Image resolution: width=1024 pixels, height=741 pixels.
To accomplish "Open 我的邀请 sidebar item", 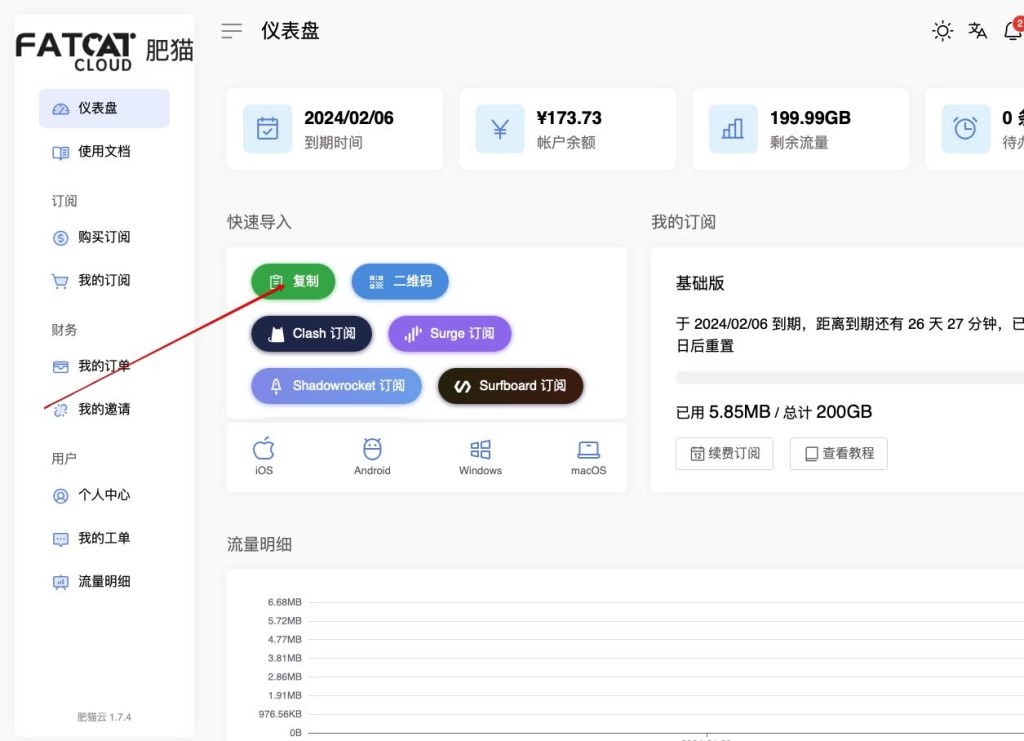I will coord(104,409).
